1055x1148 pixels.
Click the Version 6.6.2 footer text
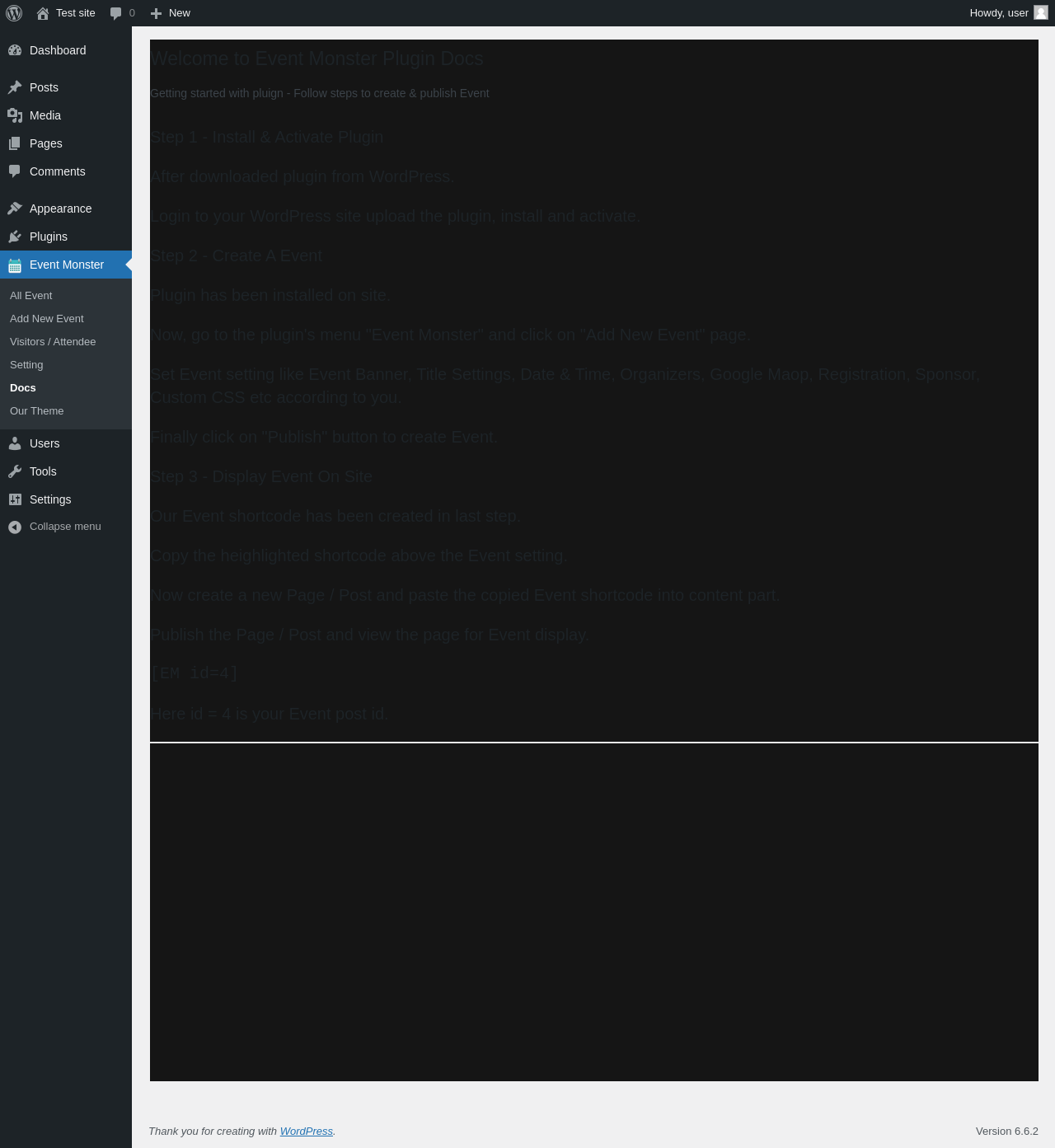pyautogui.click(x=1007, y=1132)
